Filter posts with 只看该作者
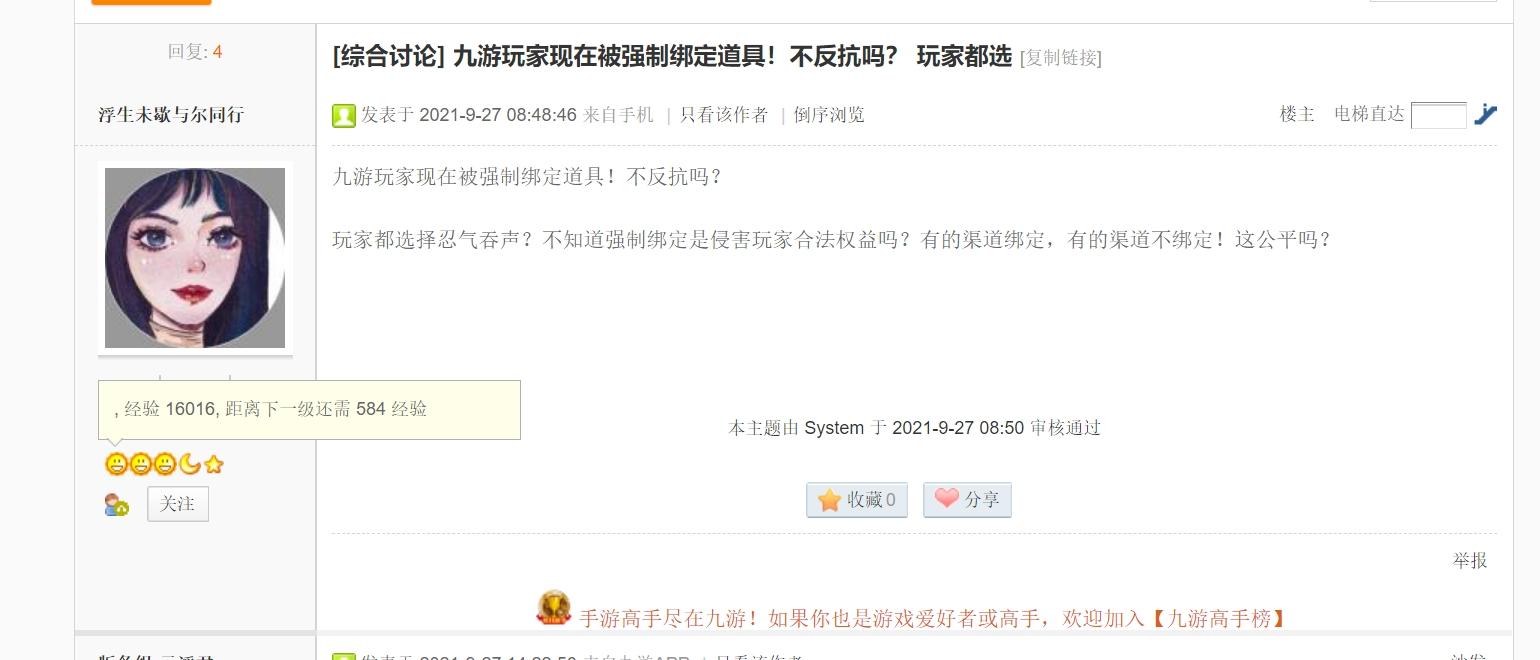 [x=724, y=115]
